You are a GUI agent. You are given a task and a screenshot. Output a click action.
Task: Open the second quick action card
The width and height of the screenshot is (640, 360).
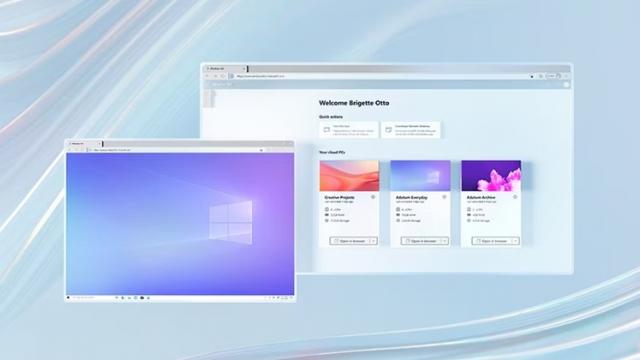411,130
